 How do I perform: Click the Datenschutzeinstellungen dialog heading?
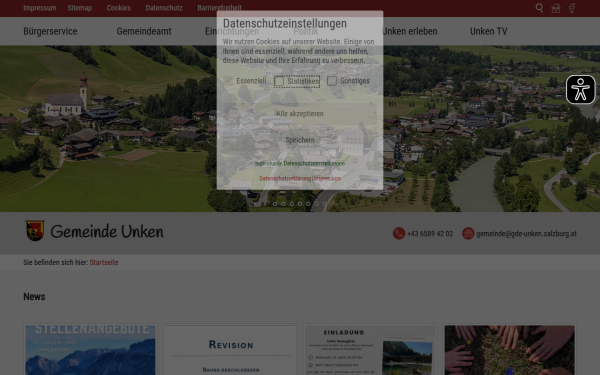pyautogui.click(x=285, y=23)
